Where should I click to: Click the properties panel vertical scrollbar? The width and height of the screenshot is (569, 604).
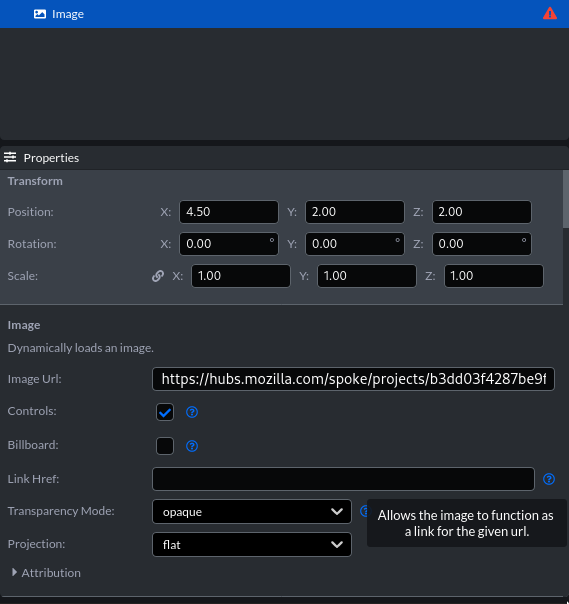(x=566, y=199)
